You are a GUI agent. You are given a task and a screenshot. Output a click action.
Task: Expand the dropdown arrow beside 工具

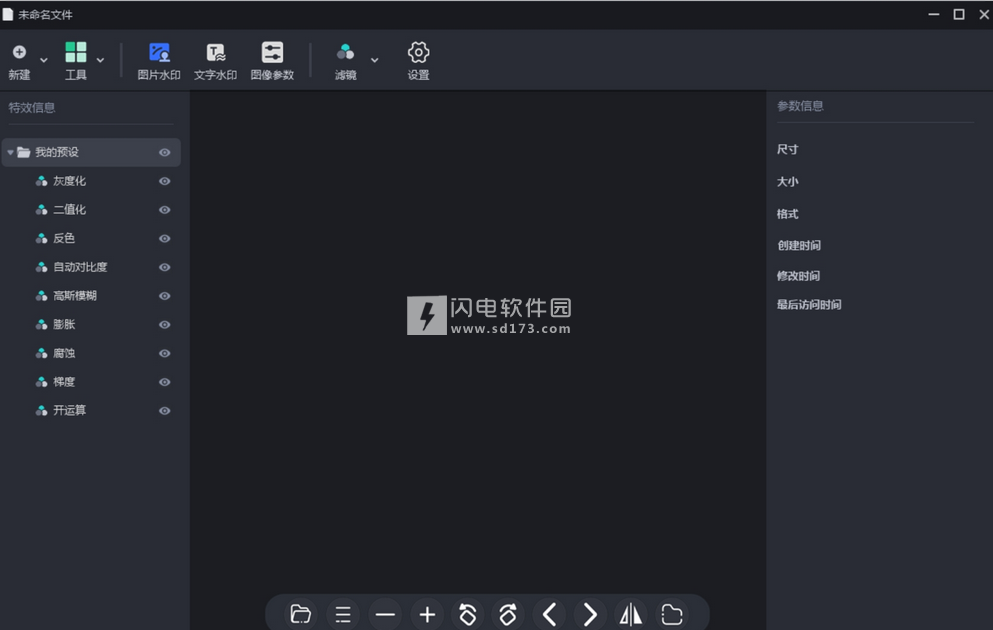click(x=100, y=60)
